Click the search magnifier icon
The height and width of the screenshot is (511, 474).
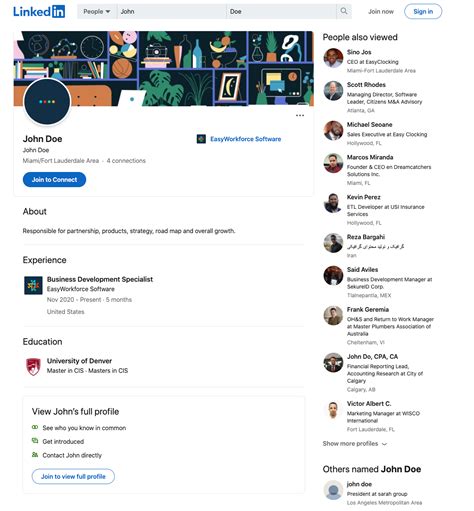[344, 11]
